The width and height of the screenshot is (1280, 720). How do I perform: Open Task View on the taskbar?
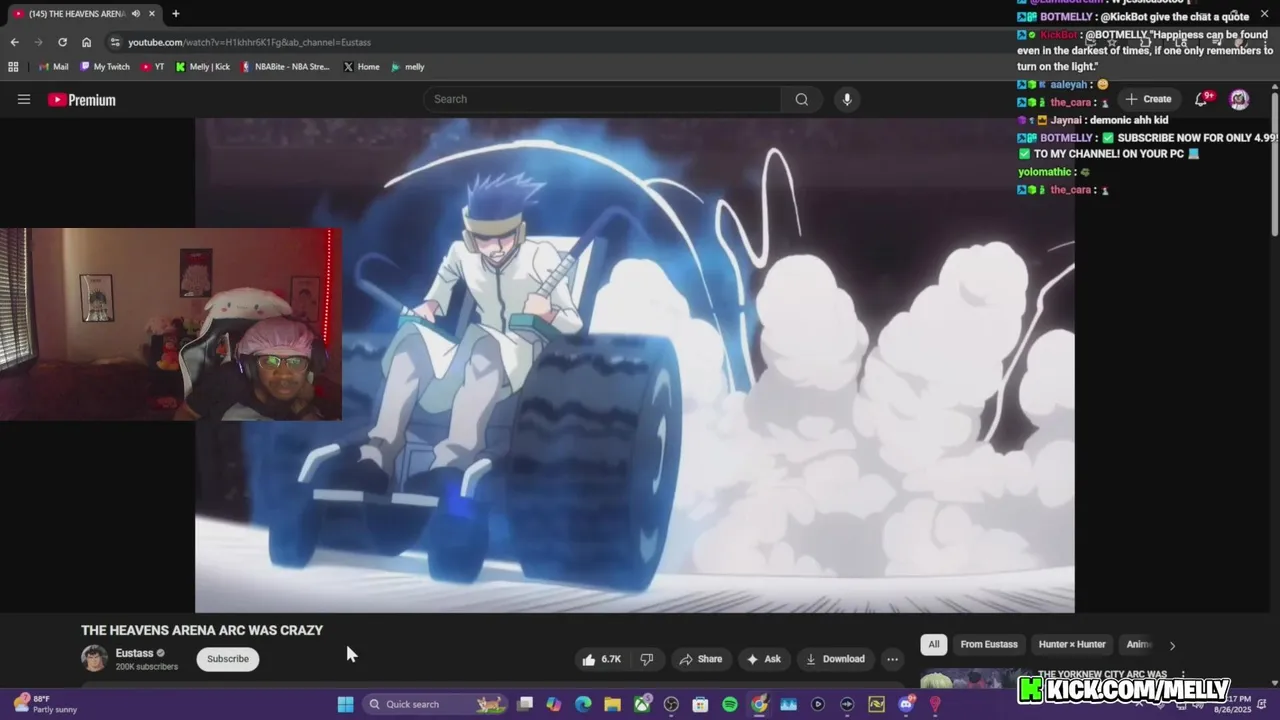coord(525,704)
